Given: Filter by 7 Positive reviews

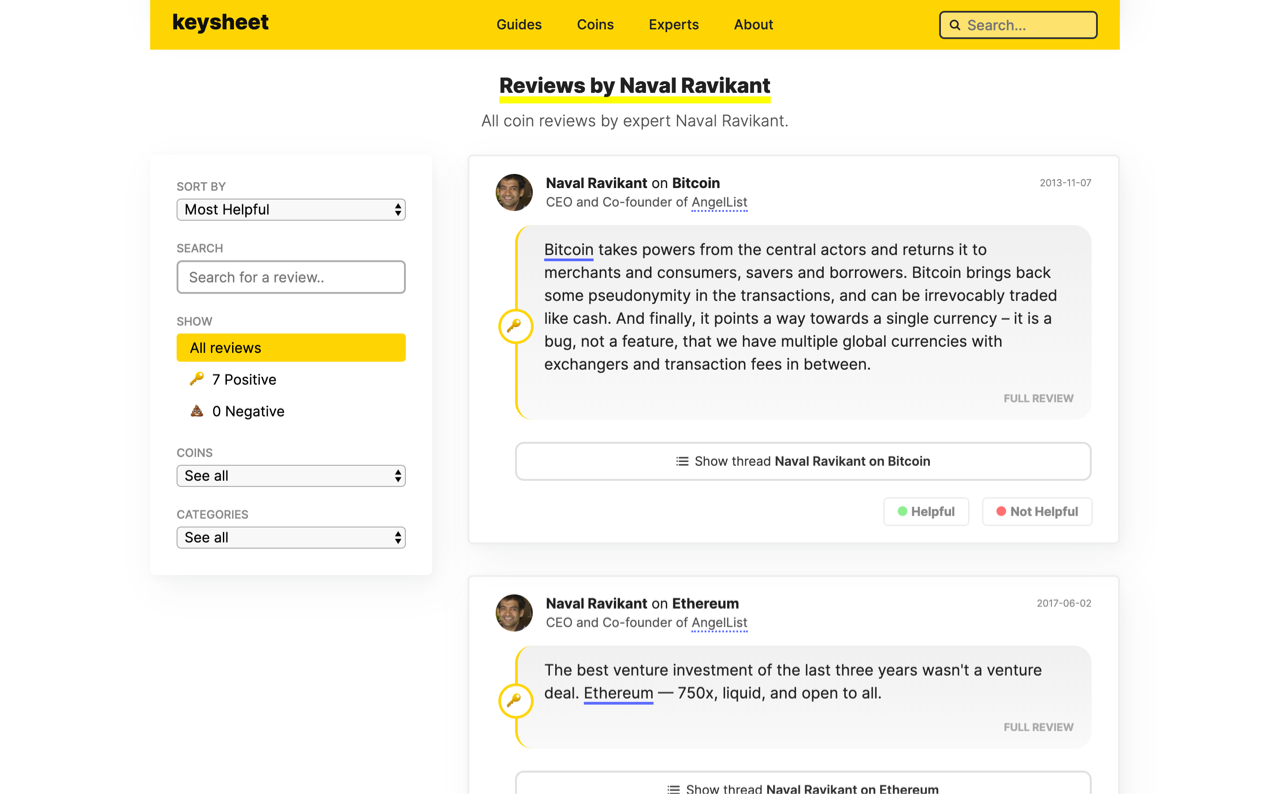Looking at the screenshot, I should point(244,379).
